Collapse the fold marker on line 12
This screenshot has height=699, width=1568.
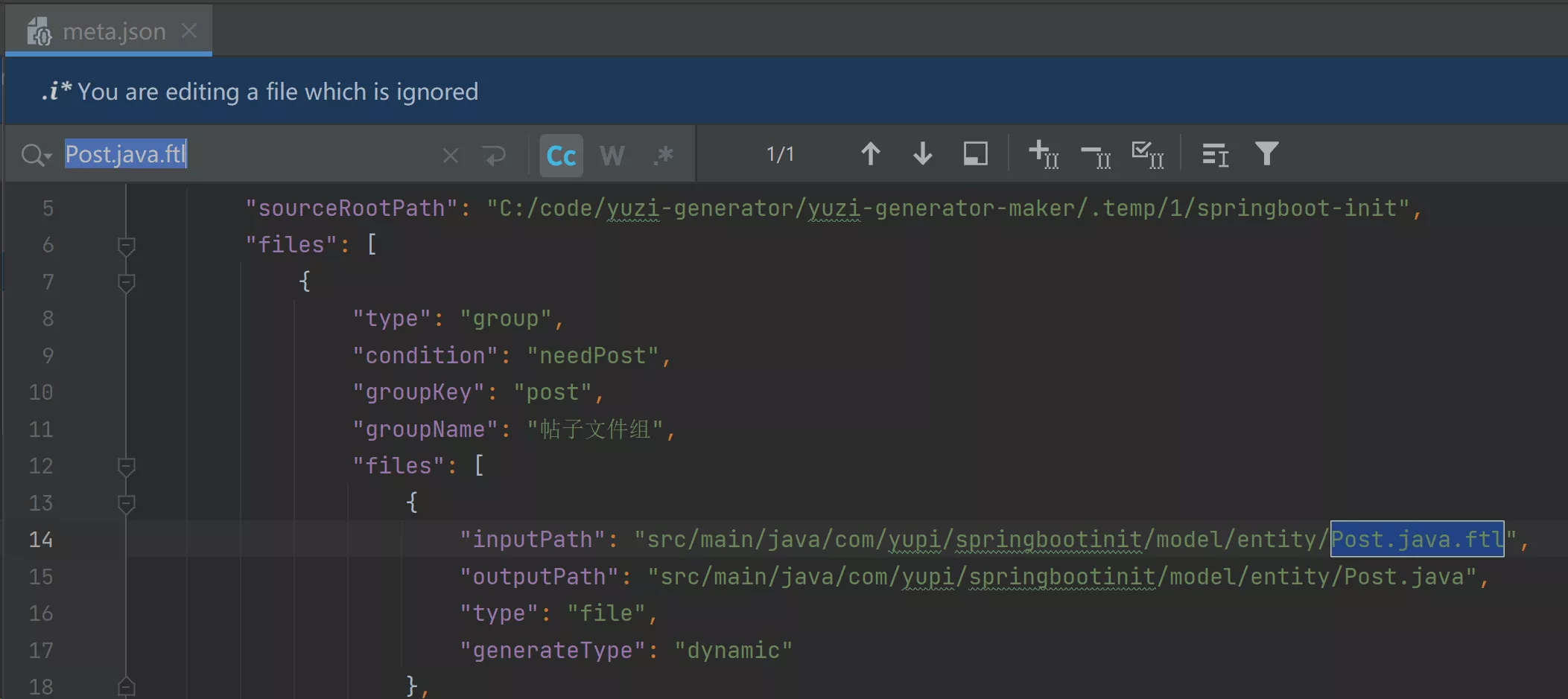pyautogui.click(x=126, y=466)
